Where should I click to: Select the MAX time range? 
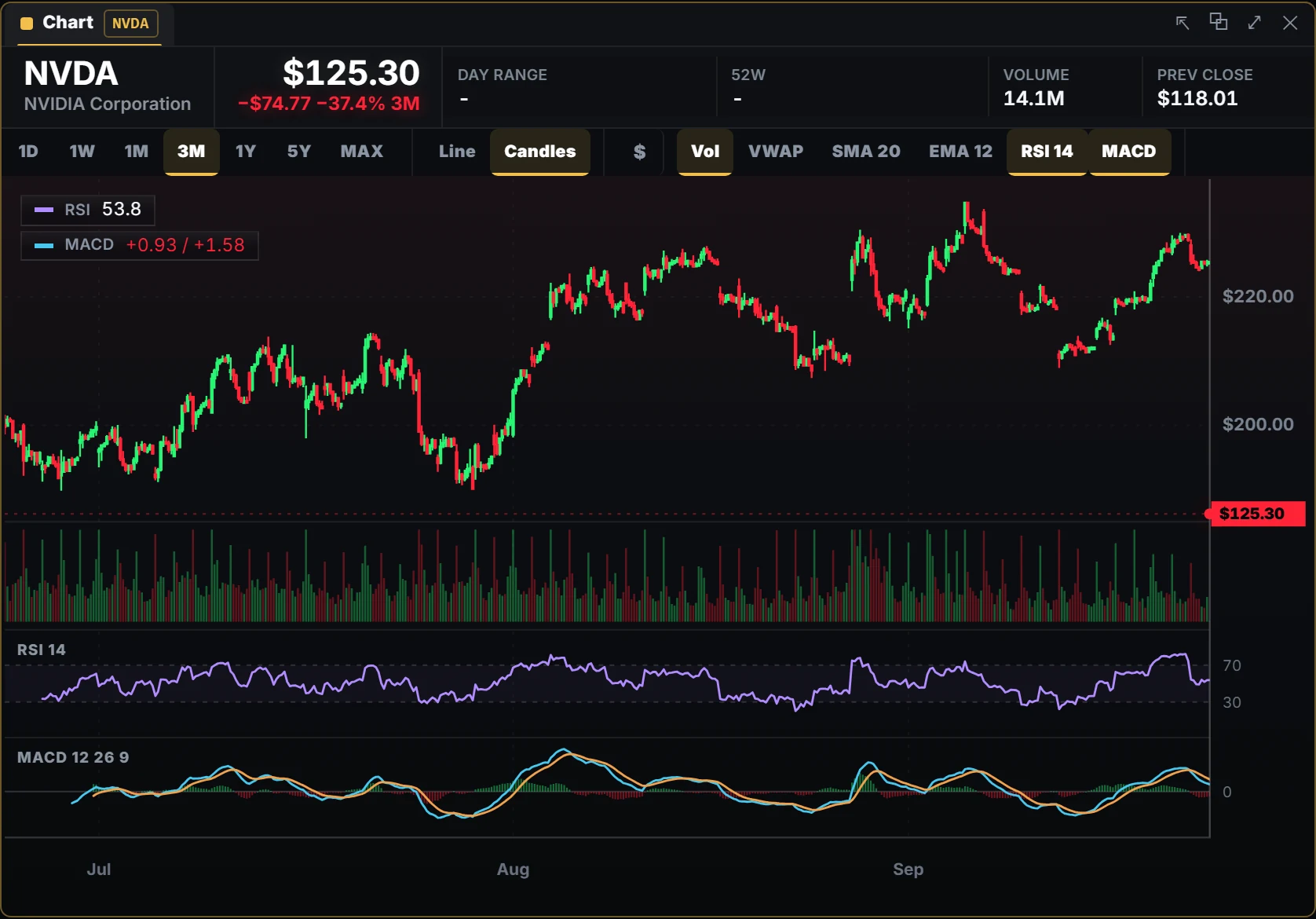pos(362,151)
